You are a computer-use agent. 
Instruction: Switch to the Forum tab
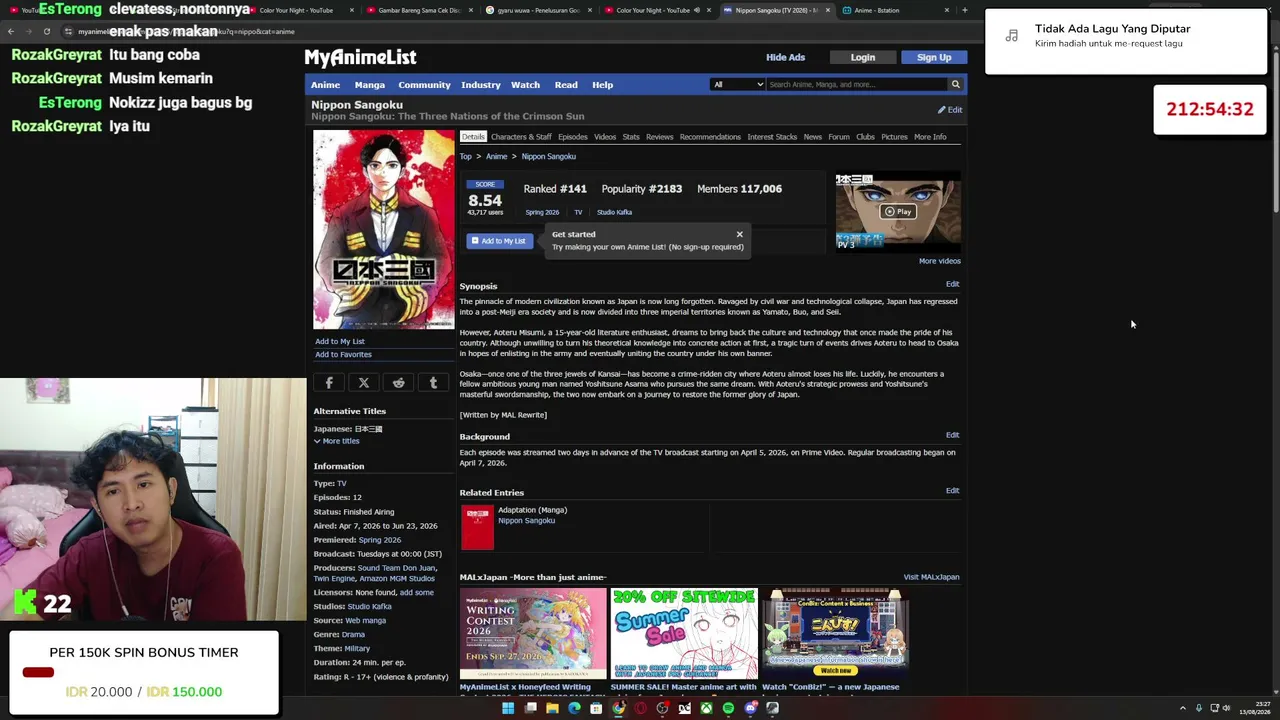[839, 137]
